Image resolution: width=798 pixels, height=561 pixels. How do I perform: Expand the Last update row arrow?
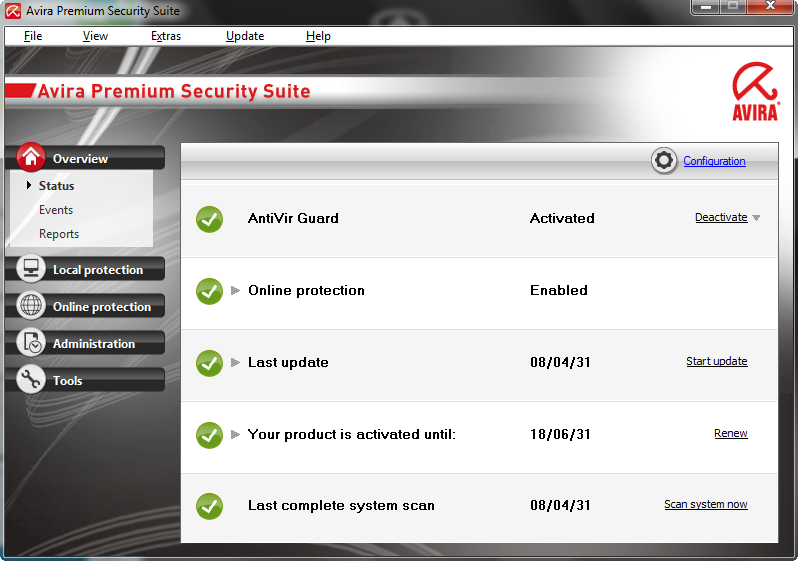[235, 362]
